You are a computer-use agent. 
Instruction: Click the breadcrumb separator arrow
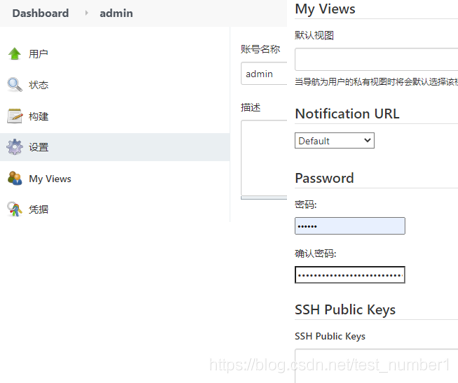[86, 13]
